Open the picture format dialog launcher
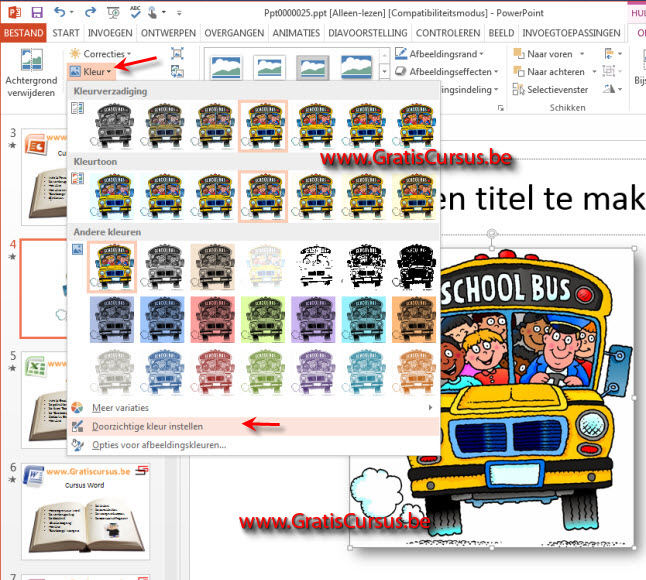Screen dimensions: 646x580 click(501, 108)
